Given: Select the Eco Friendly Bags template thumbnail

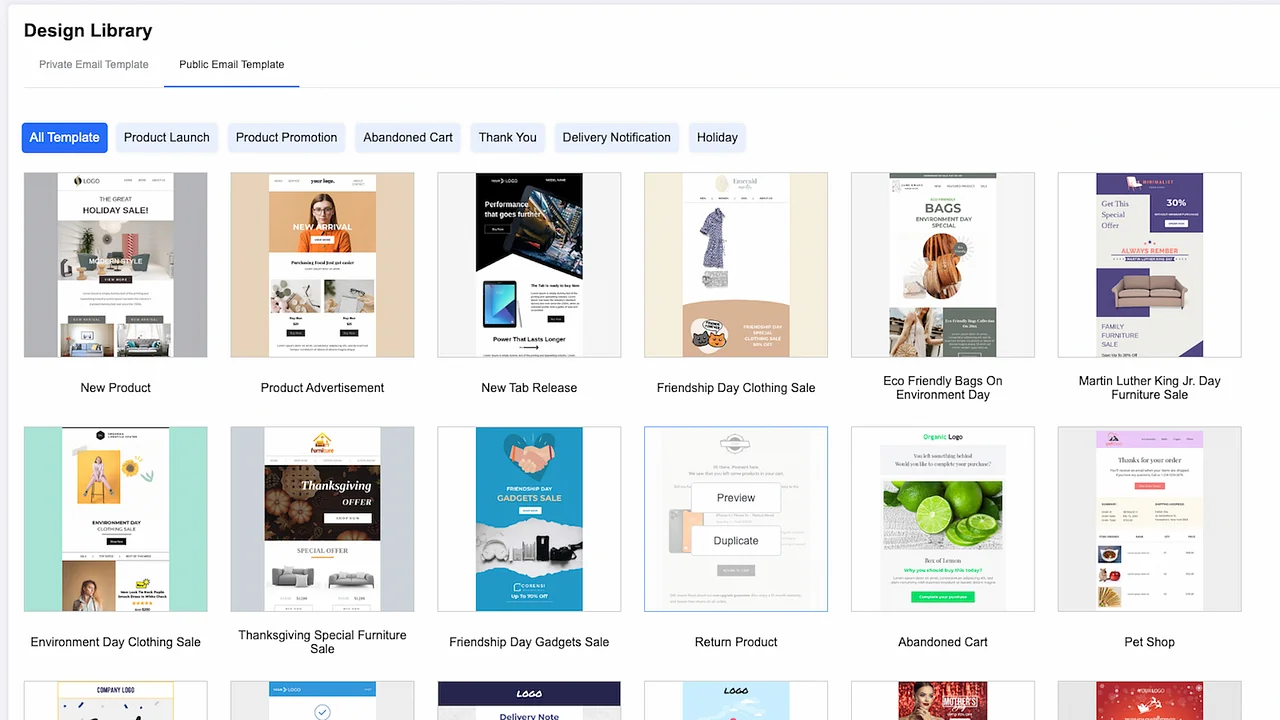Looking at the screenshot, I should click(942, 264).
